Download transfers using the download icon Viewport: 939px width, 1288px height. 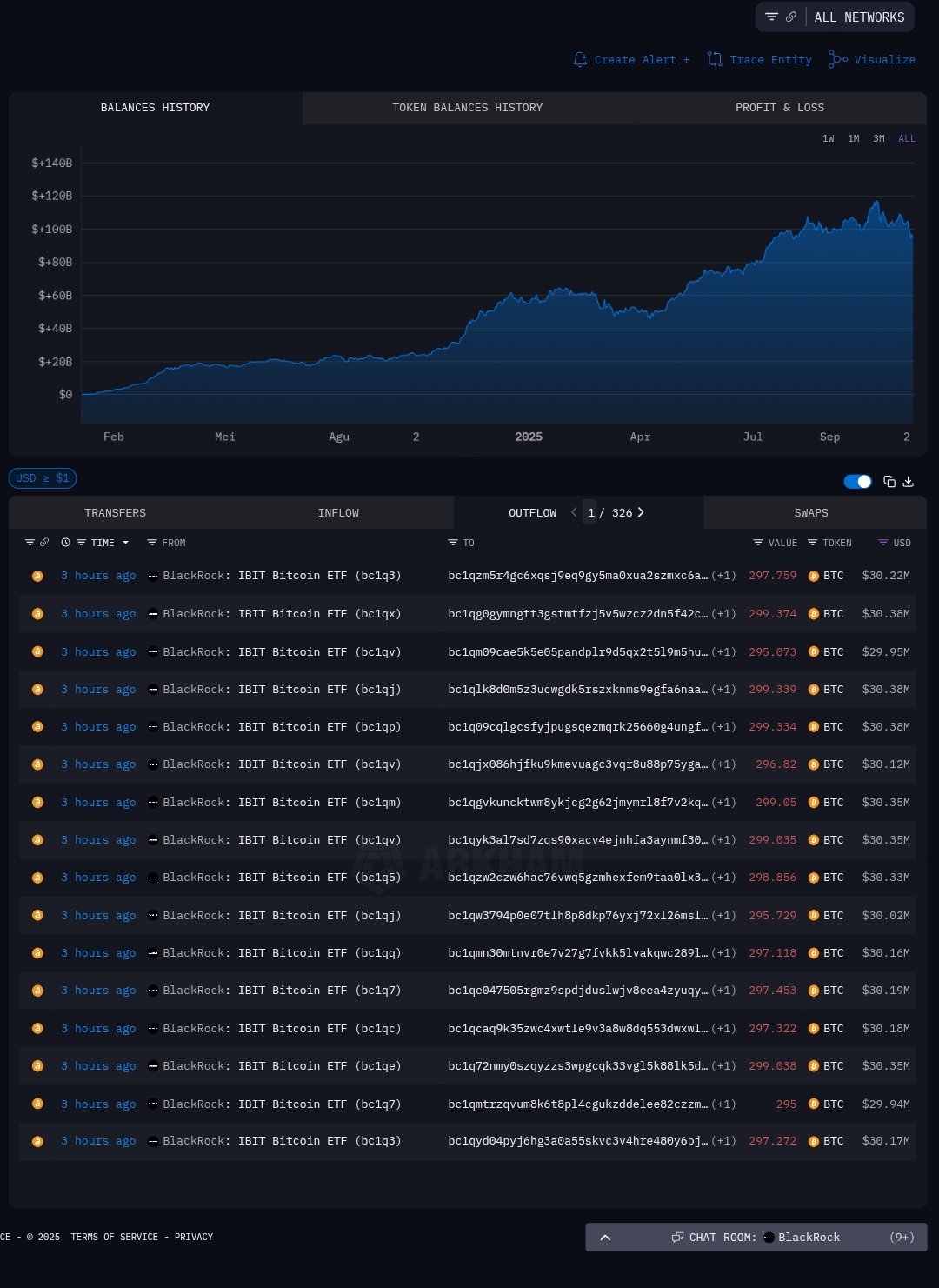pyautogui.click(x=909, y=482)
